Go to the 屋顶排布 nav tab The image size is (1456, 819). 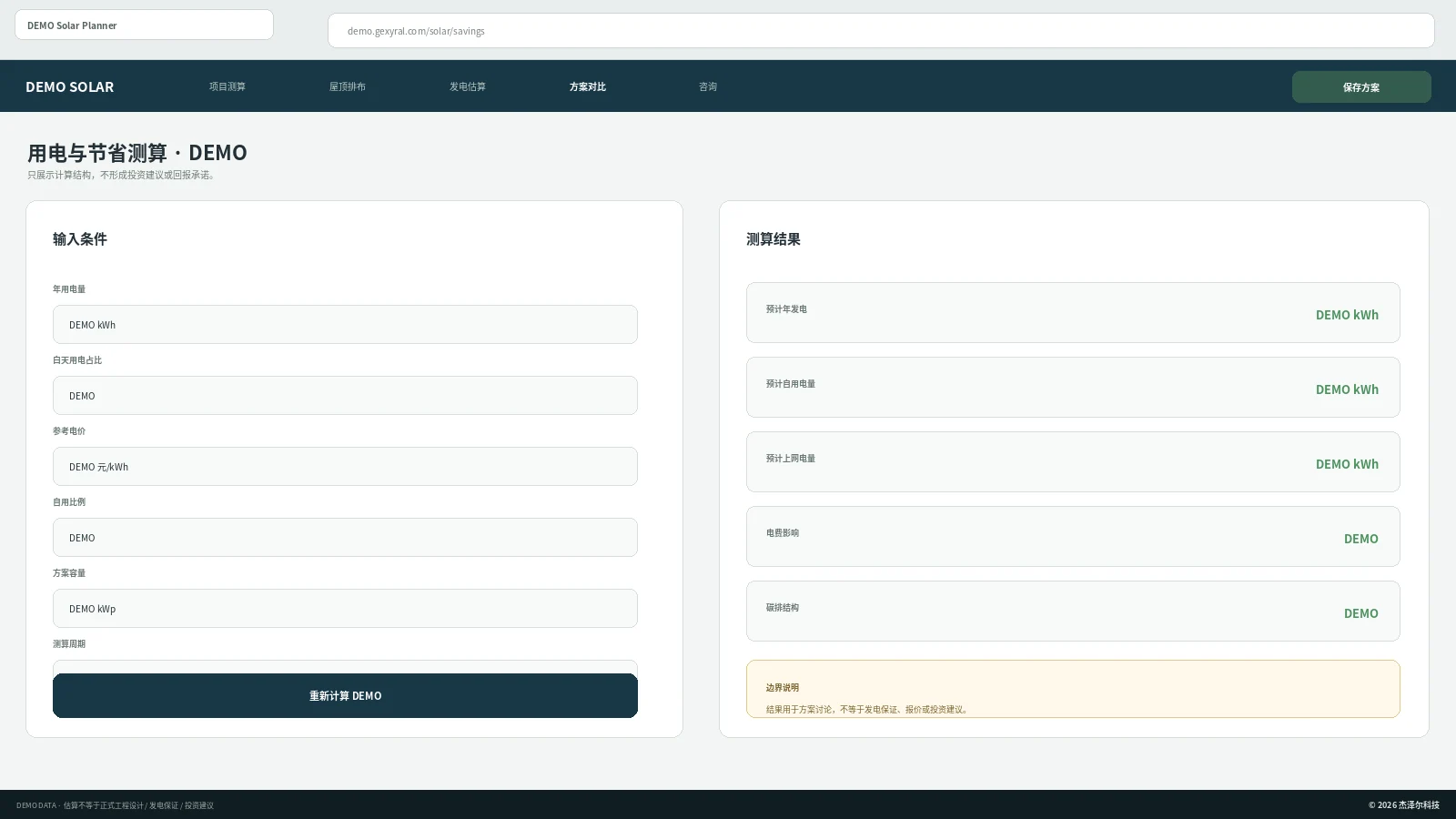coord(348,86)
